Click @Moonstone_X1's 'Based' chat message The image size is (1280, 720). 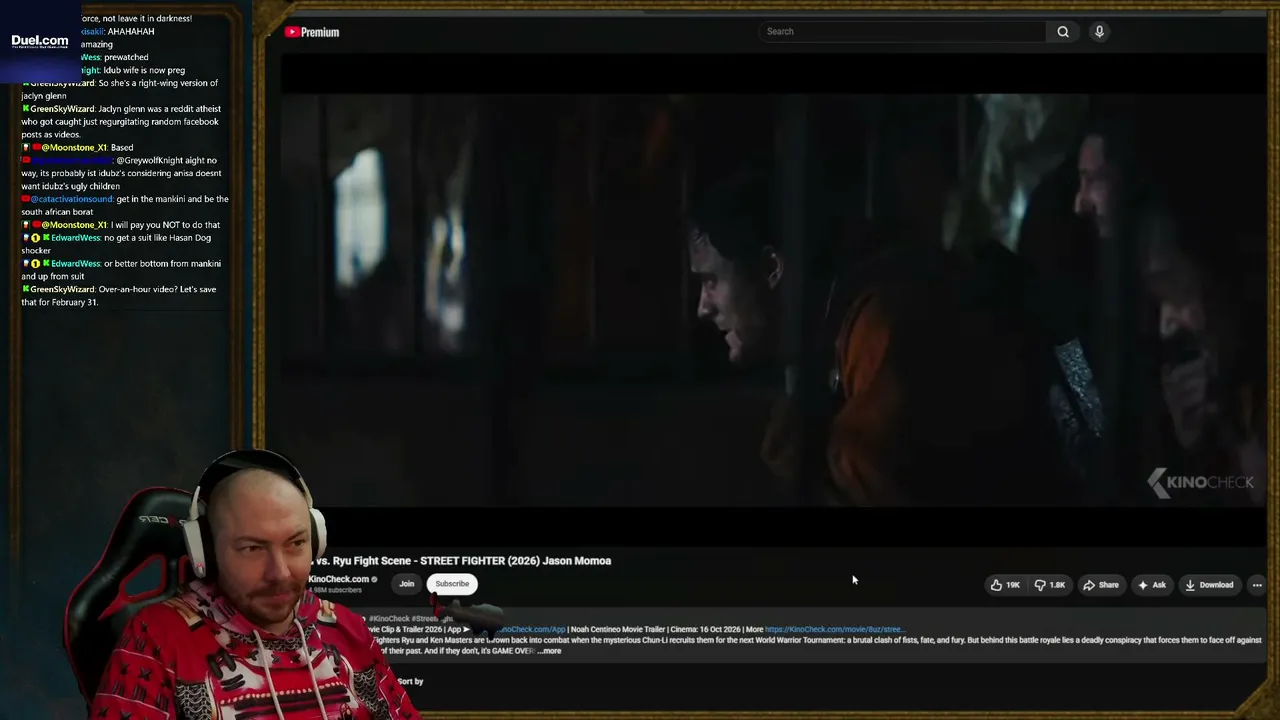click(x=78, y=148)
